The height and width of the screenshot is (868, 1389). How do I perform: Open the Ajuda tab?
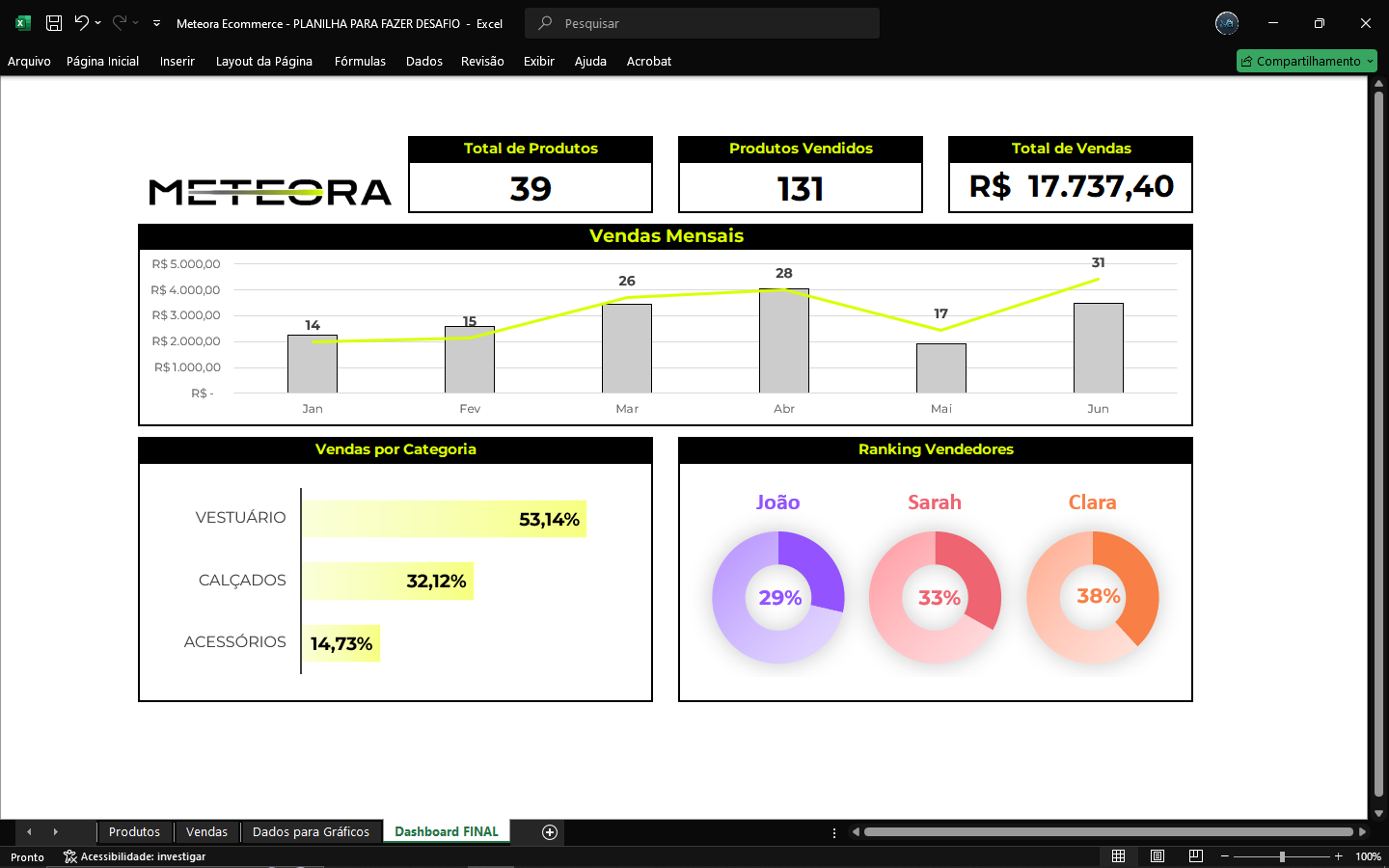coord(590,61)
